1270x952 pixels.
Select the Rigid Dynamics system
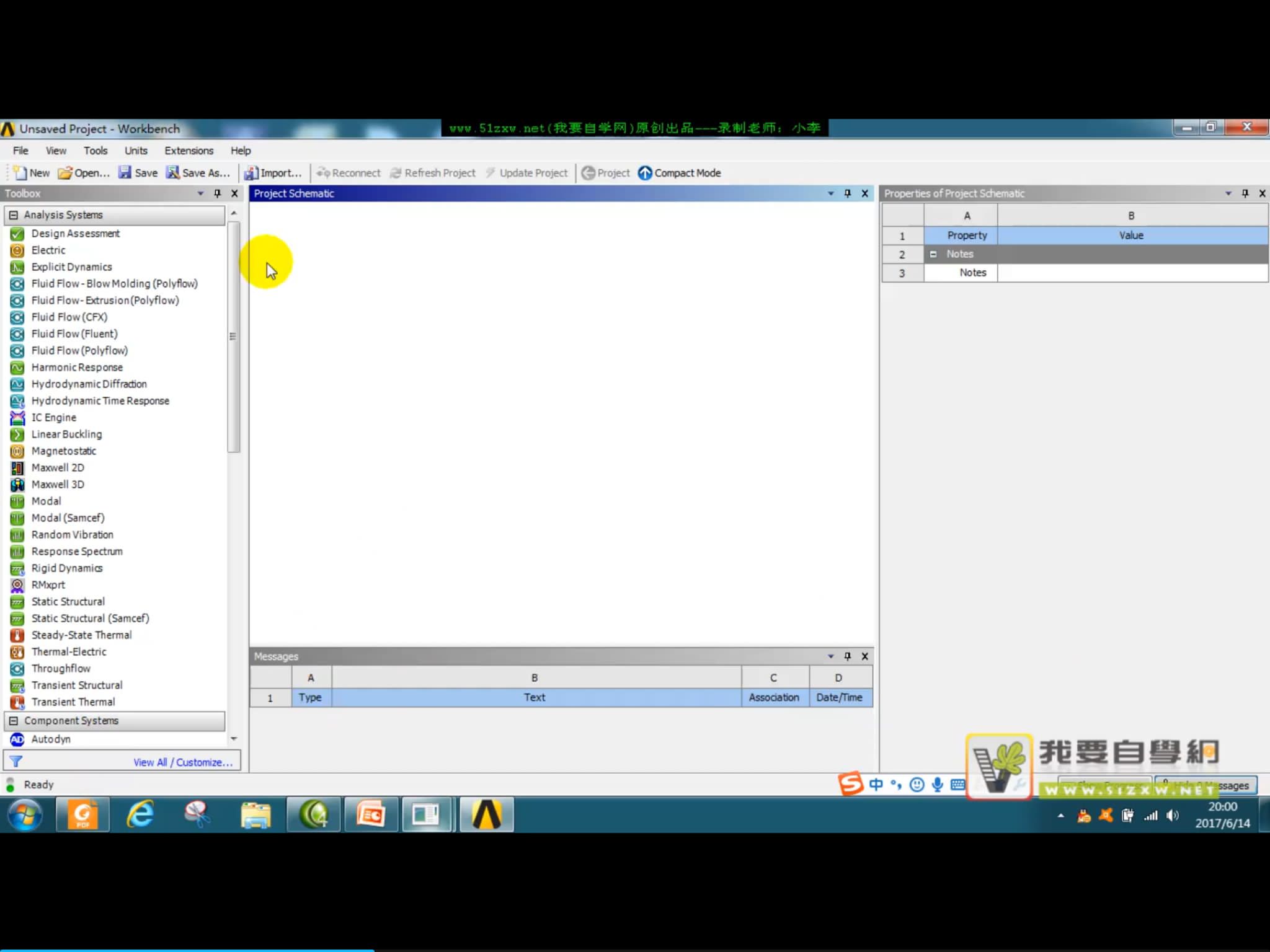click(x=67, y=568)
